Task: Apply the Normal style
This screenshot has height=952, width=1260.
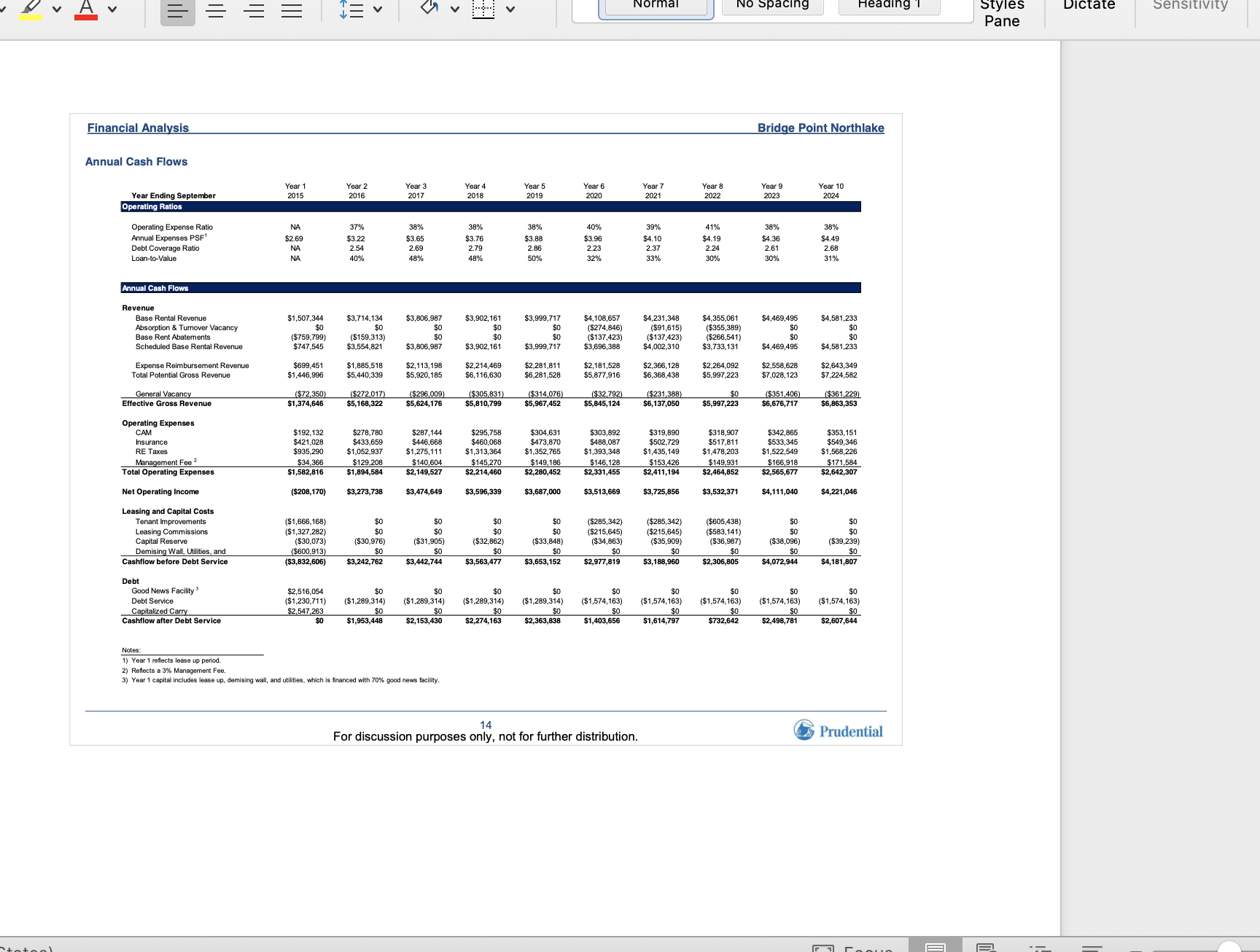Action: pos(655,5)
